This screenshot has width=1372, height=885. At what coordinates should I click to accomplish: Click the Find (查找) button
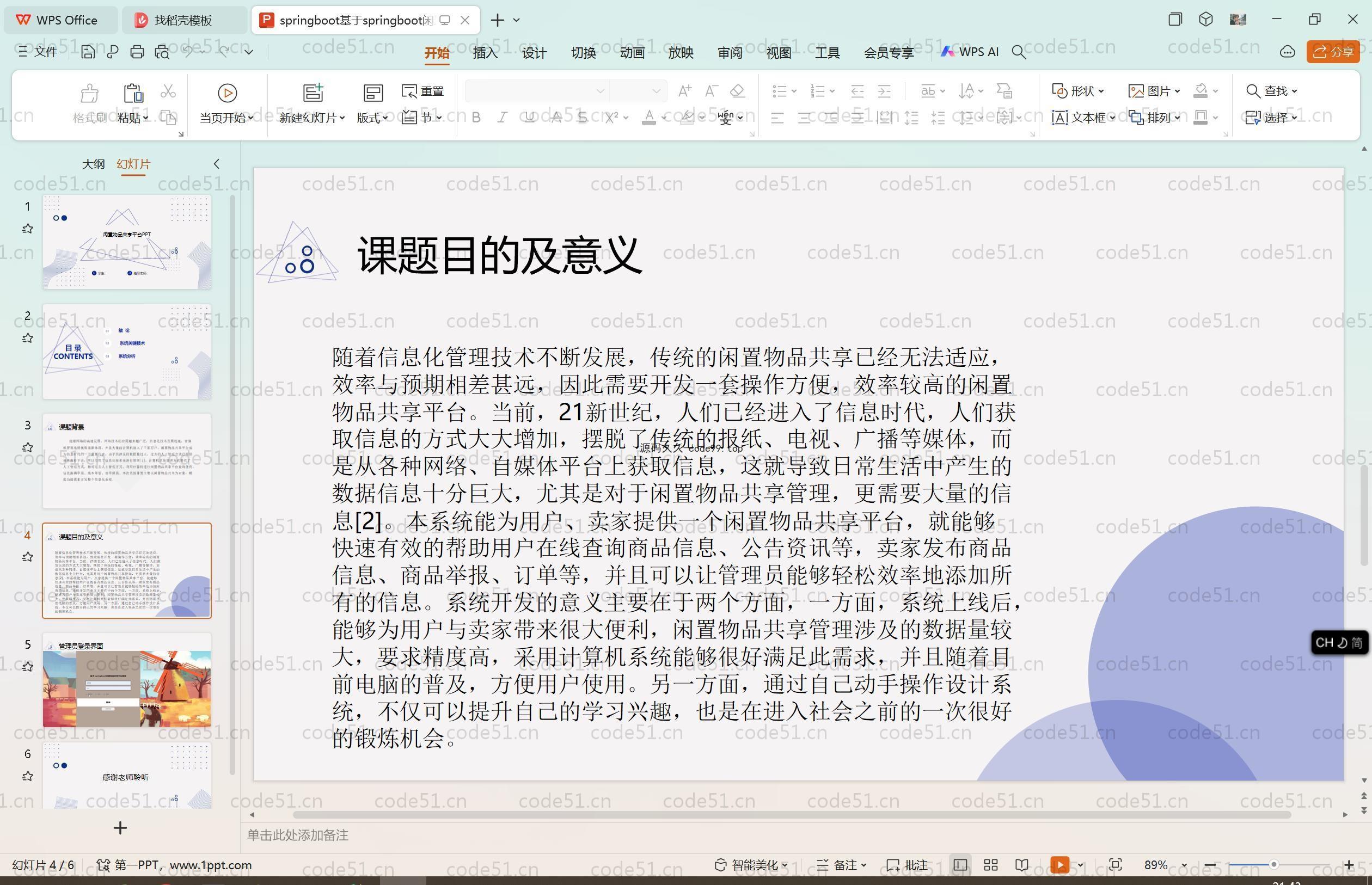pyautogui.click(x=1271, y=91)
